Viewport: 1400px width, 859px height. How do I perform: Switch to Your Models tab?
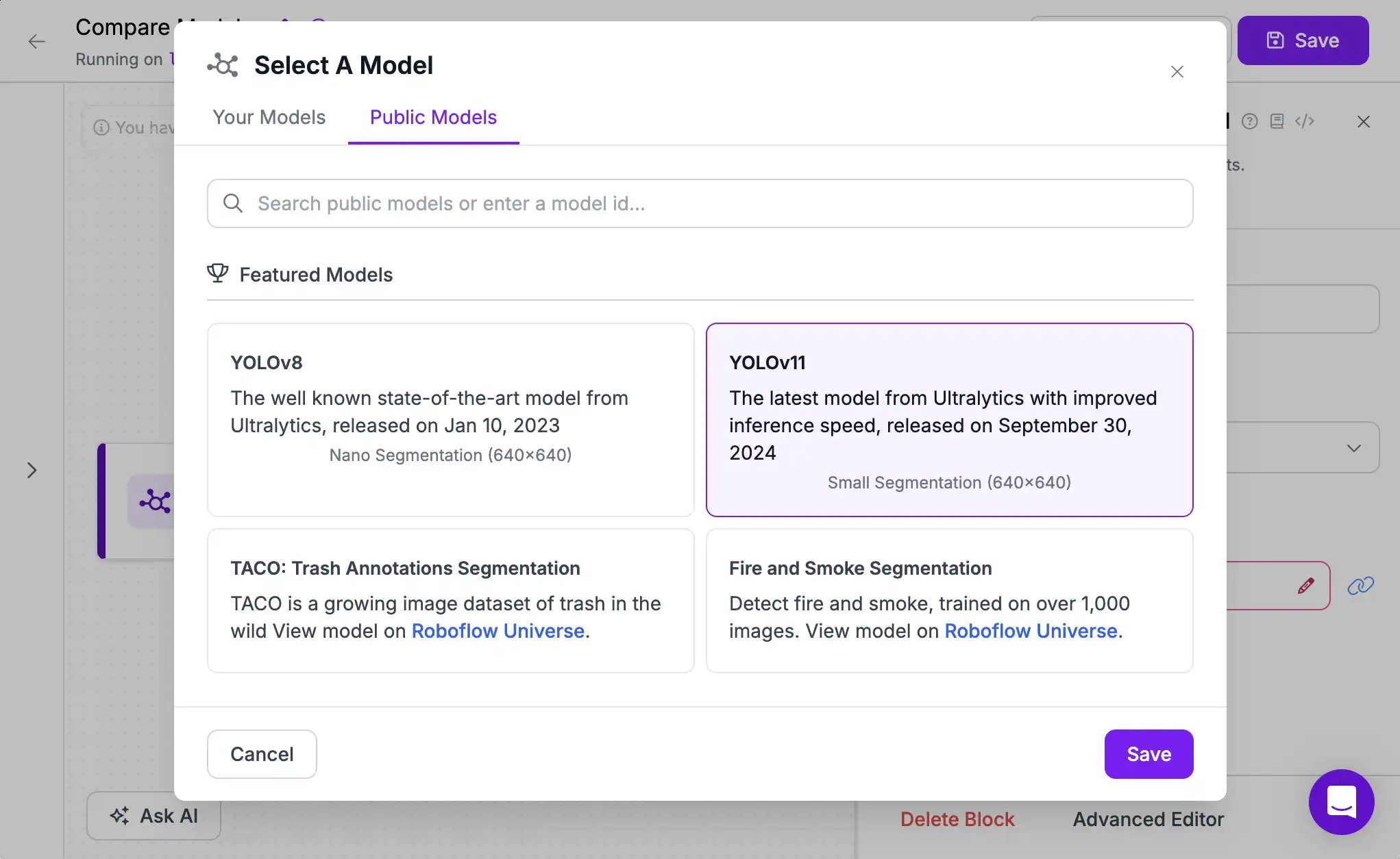click(269, 117)
